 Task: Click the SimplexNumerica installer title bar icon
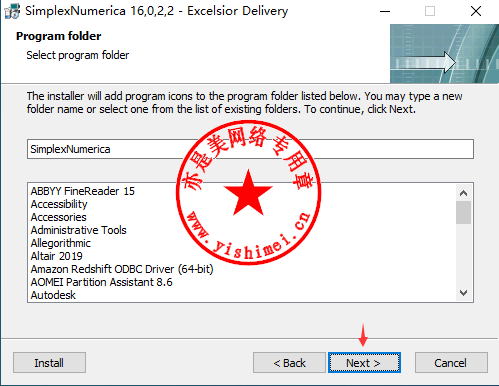(12, 11)
